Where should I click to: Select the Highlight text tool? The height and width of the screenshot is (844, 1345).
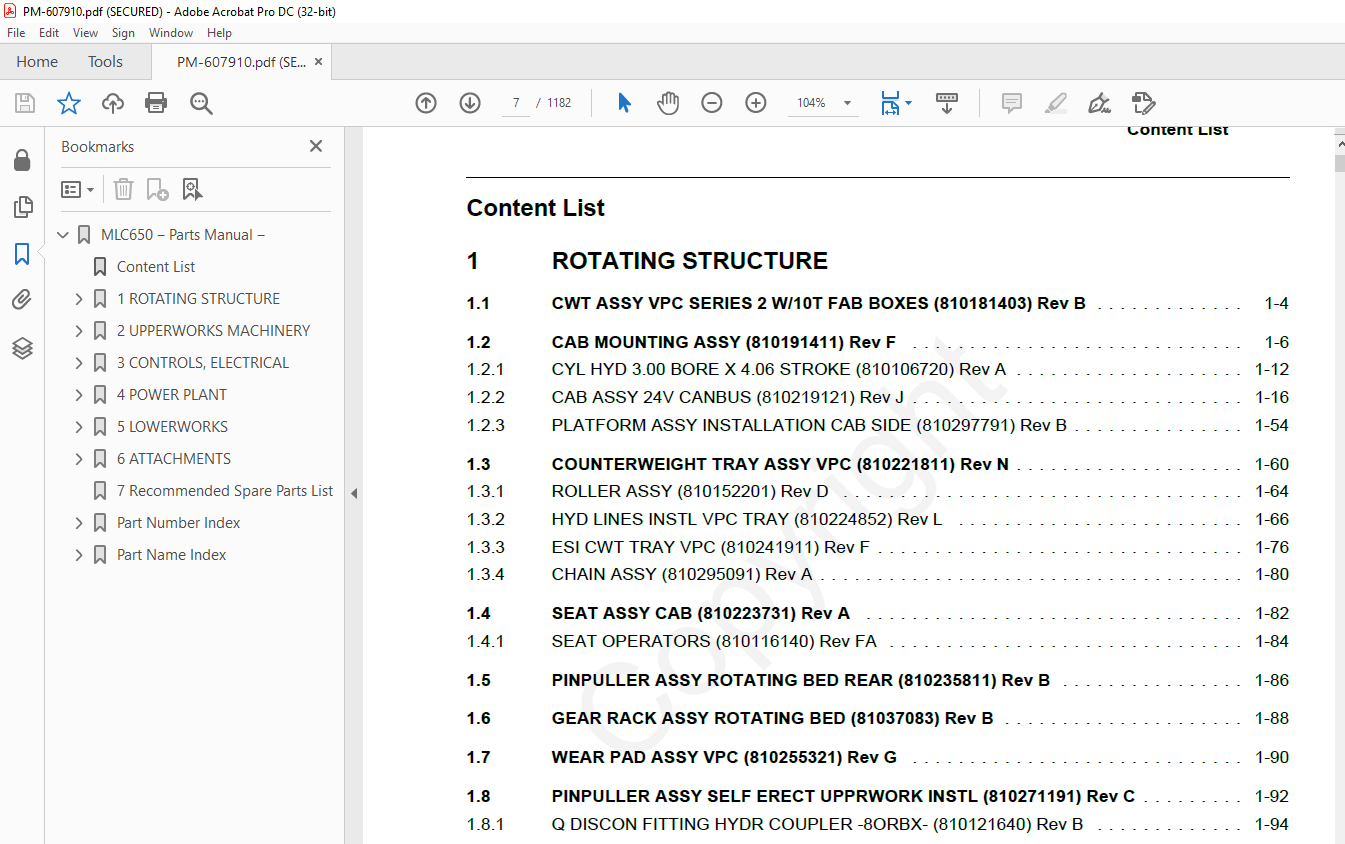1055,103
